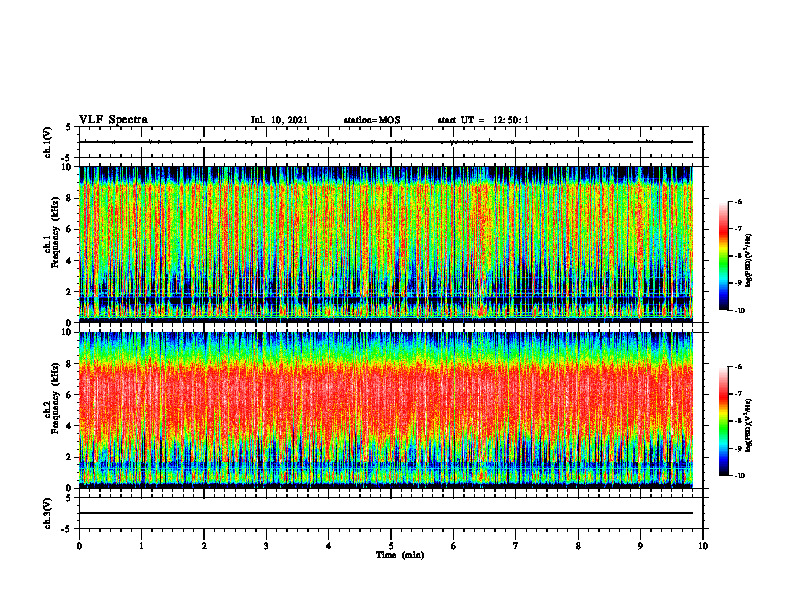Click time axis tick label '7'
This screenshot has height=612, width=792.
coord(516,546)
